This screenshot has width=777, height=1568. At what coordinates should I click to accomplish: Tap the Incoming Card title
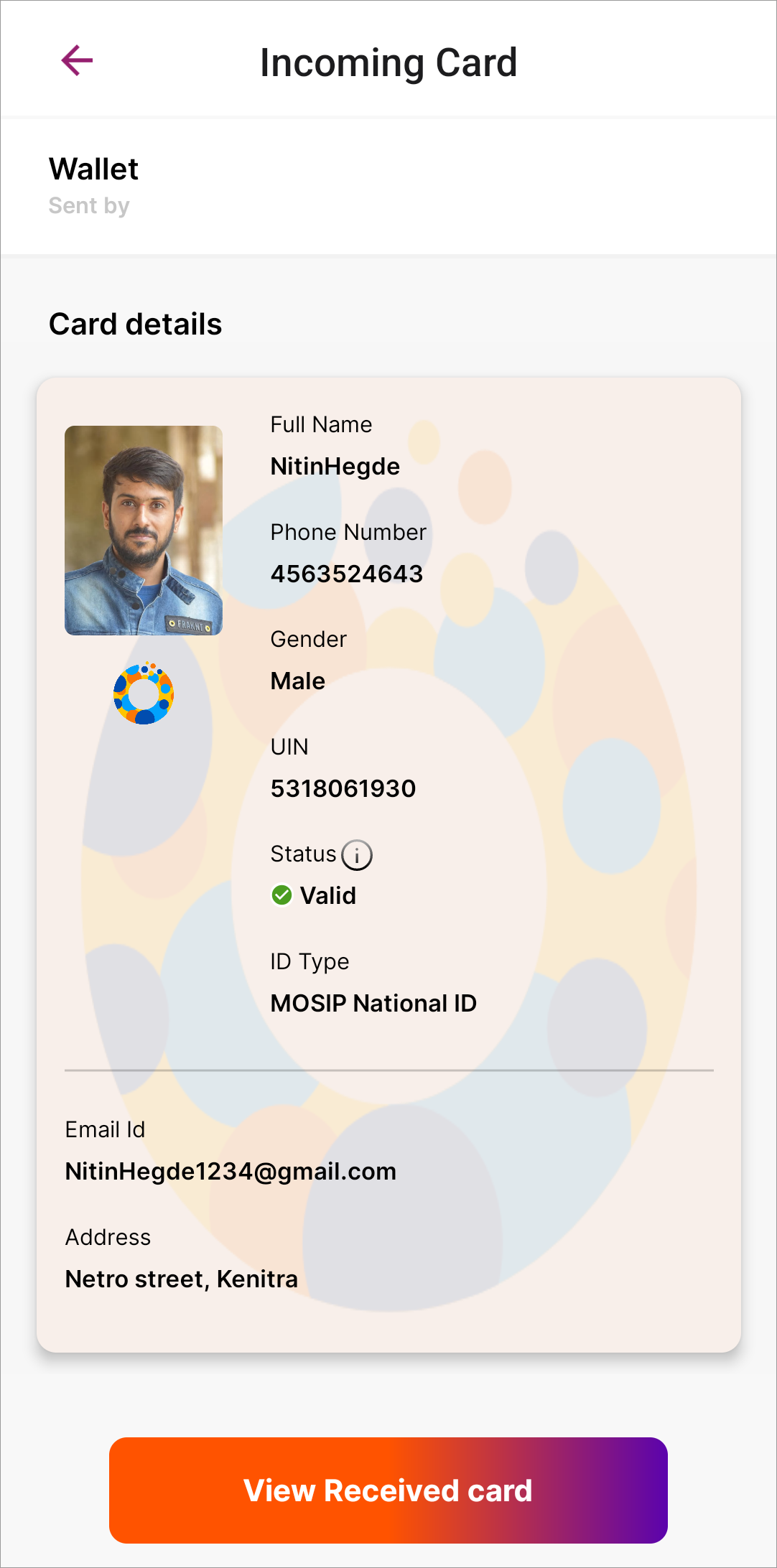tap(388, 62)
